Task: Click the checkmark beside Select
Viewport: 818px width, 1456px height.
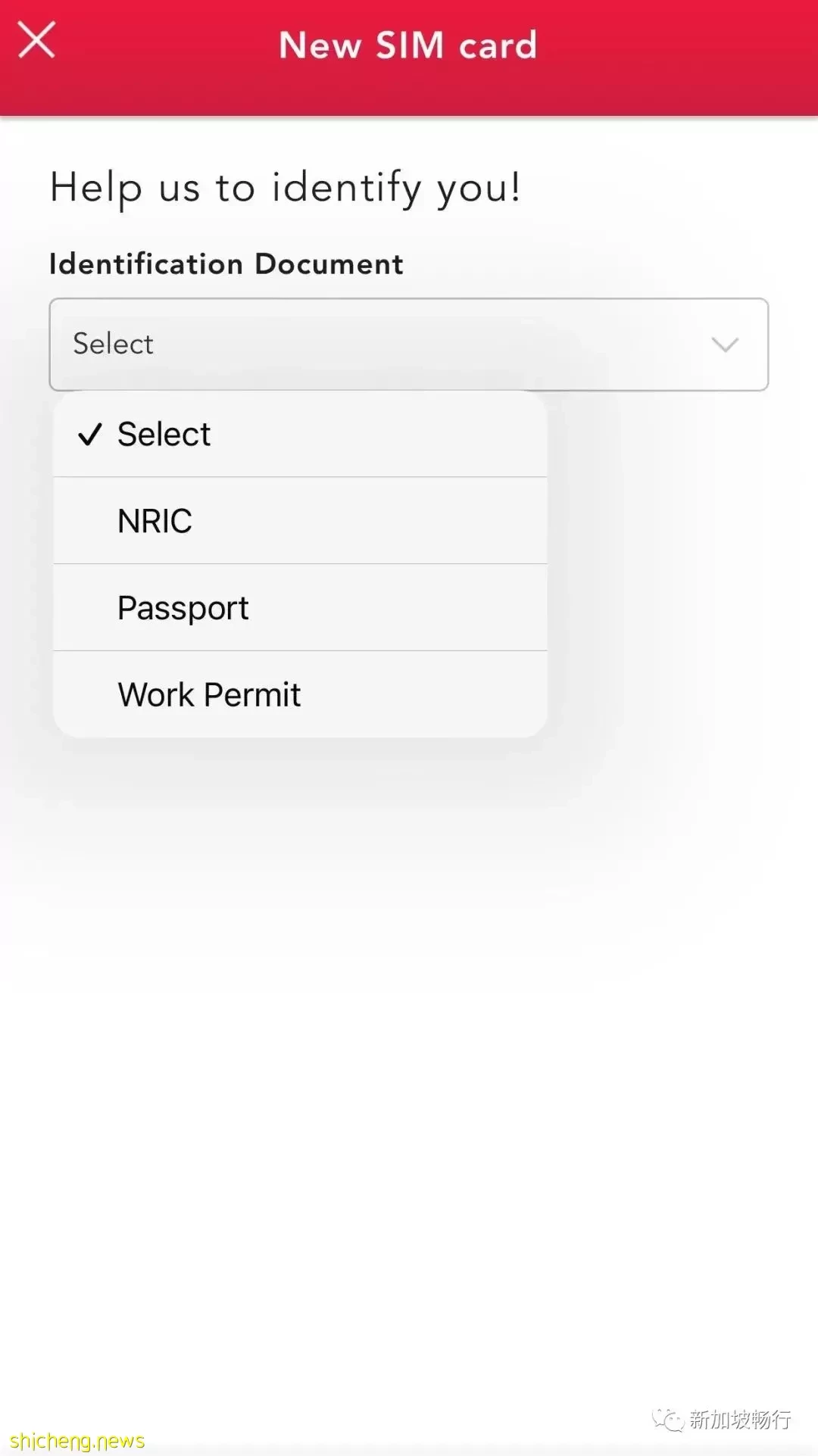Action: pyautogui.click(x=90, y=435)
